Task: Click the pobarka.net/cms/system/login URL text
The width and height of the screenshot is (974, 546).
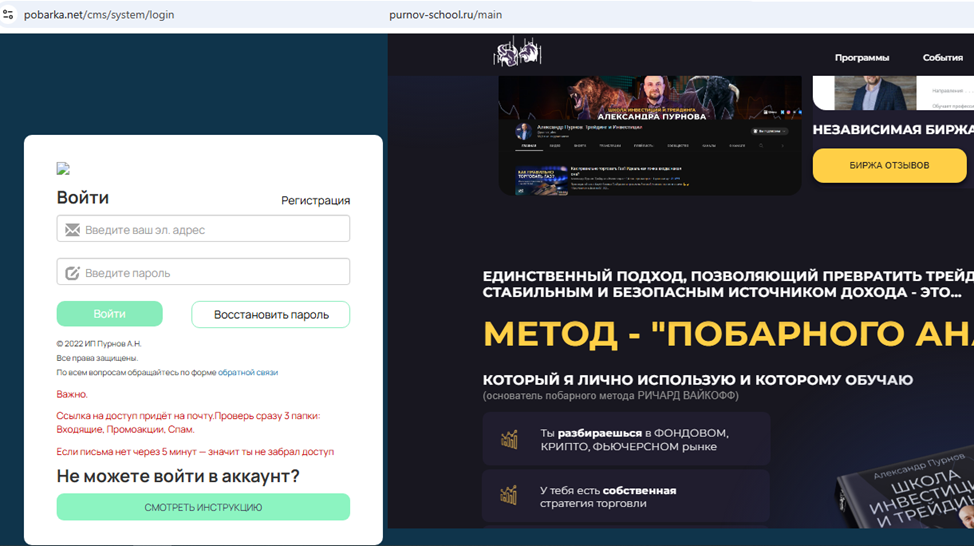Action: [99, 14]
